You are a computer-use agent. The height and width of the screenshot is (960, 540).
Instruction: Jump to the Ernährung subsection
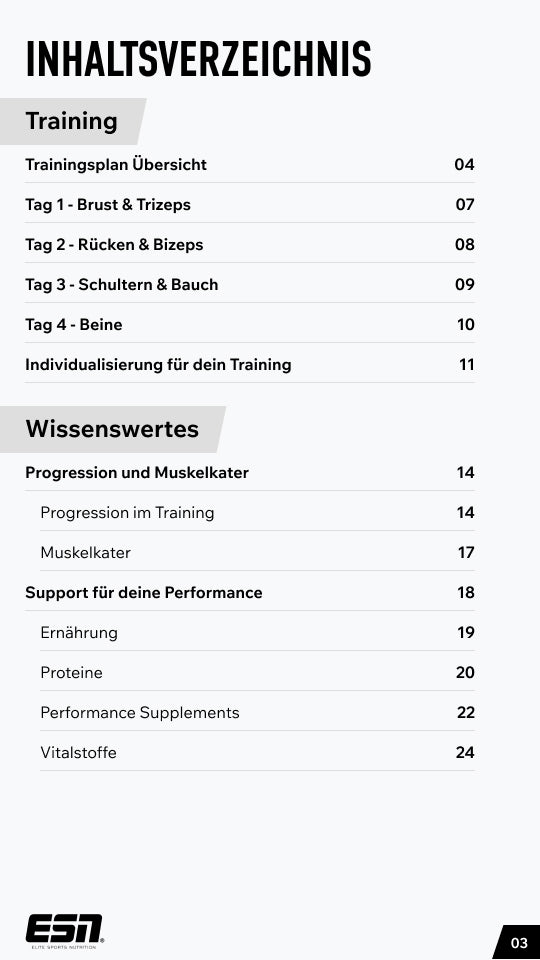257,632
